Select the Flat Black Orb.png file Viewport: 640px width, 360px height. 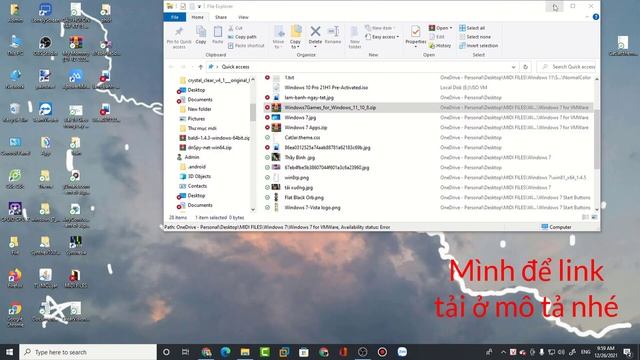[x=428, y=198]
